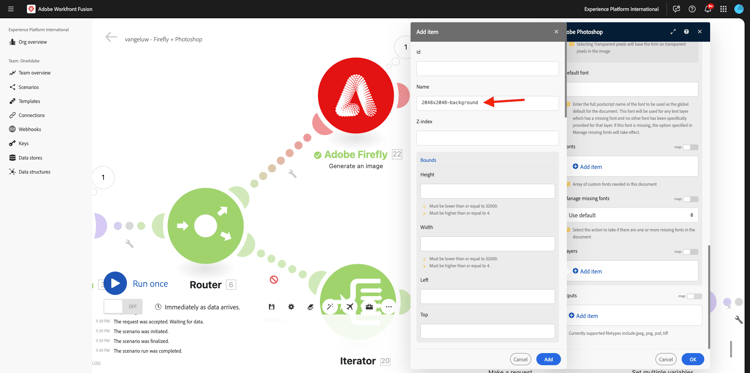The height and width of the screenshot is (373, 750).
Task: Toggle the map switch for Layers
Action: (690, 252)
